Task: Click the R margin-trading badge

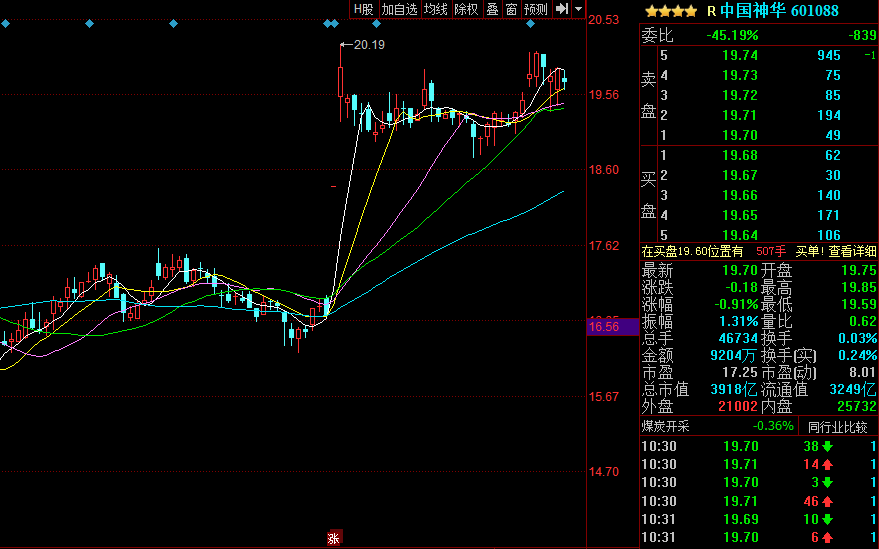Action: click(x=711, y=11)
